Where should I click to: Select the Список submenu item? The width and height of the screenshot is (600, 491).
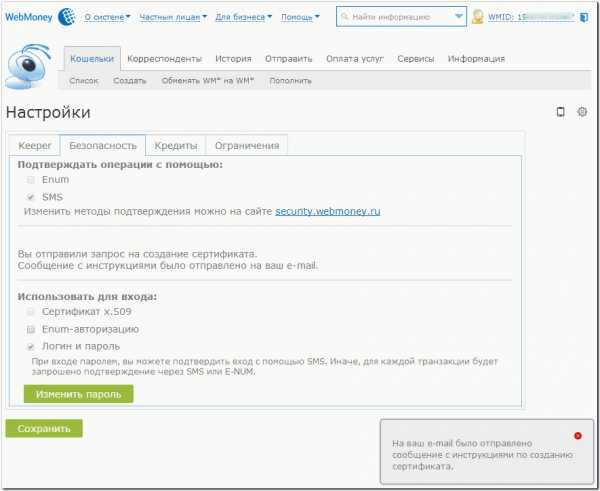[84, 81]
